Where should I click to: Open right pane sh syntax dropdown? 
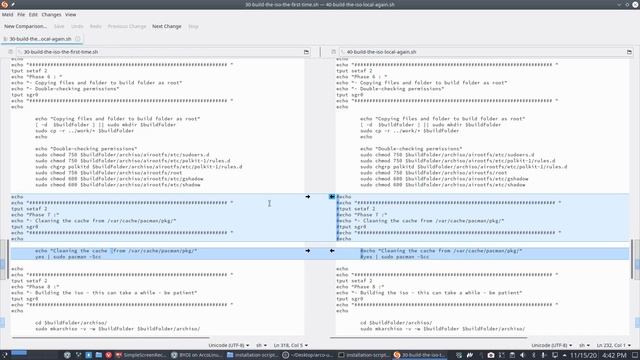tap(584, 345)
